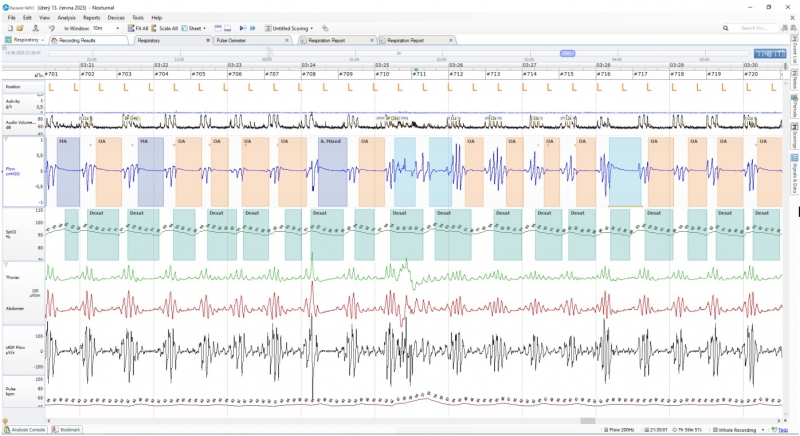
Task: Close the Pulse Oximeter tab
Action: tap(287, 40)
